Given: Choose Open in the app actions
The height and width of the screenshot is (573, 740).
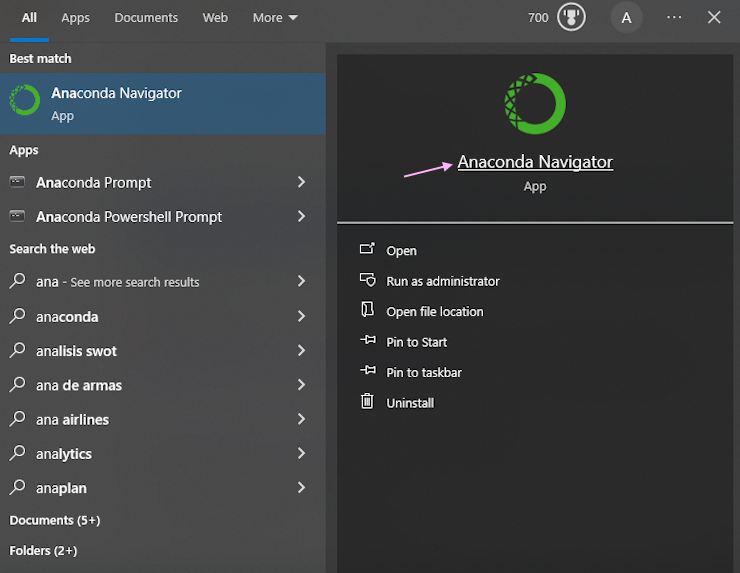Looking at the screenshot, I should point(402,251).
